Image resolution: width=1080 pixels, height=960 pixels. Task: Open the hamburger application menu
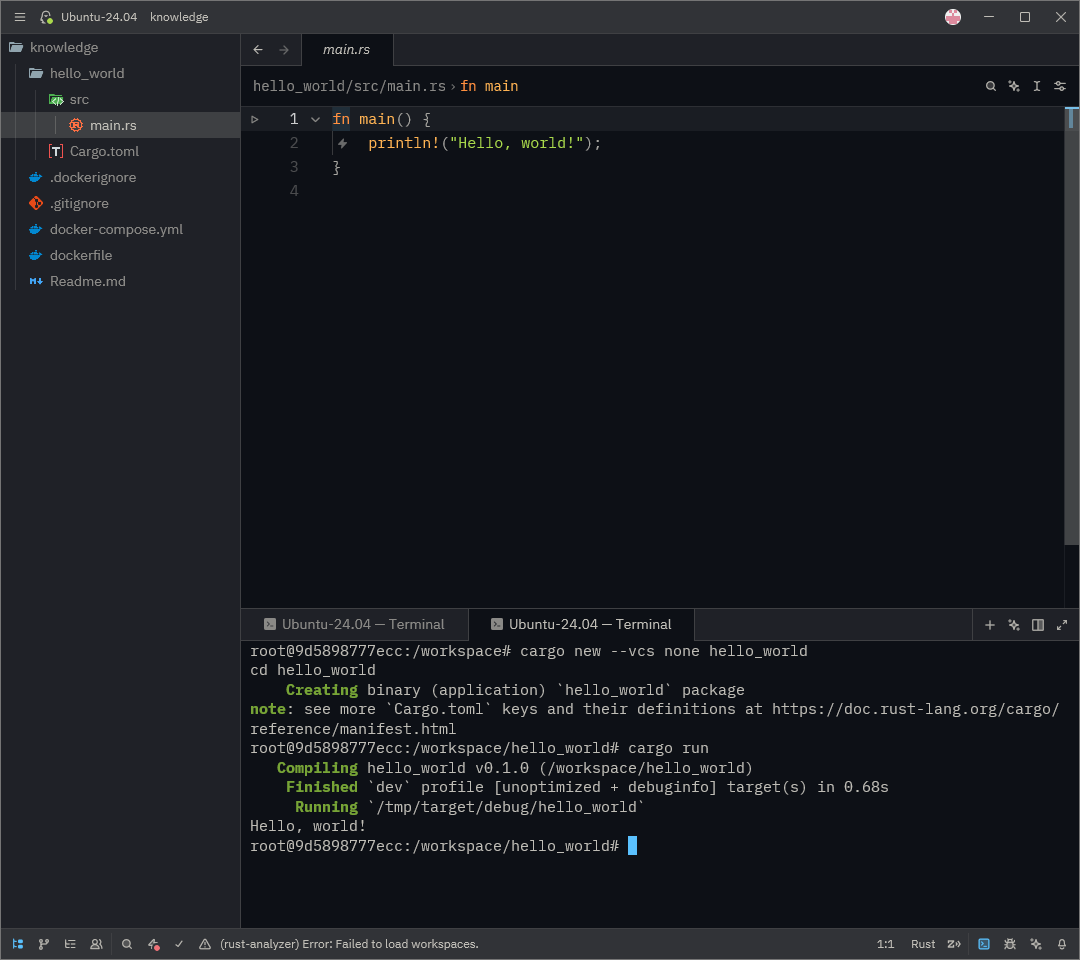[x=20, y=17]
